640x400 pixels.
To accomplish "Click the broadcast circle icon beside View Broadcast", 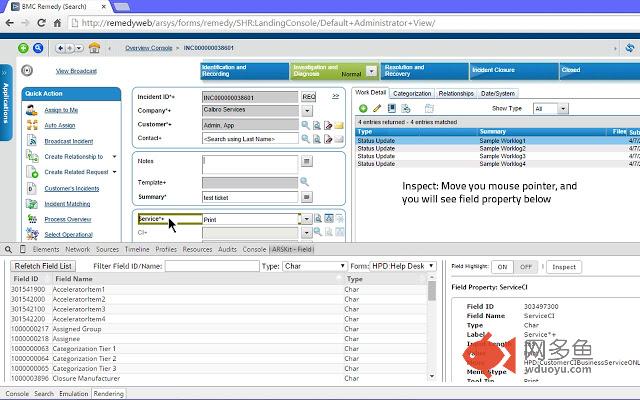I will (x=27, y=71).
